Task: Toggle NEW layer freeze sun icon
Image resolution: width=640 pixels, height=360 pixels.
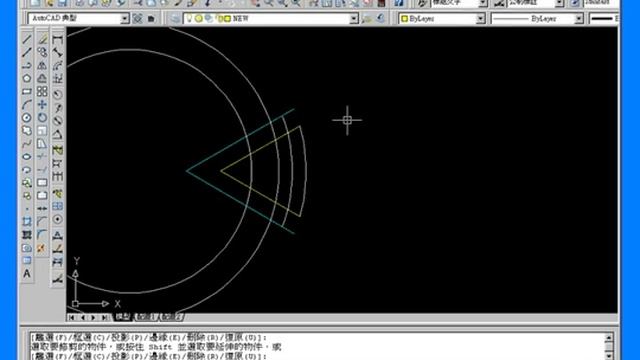Action: (x=198, y=19)
